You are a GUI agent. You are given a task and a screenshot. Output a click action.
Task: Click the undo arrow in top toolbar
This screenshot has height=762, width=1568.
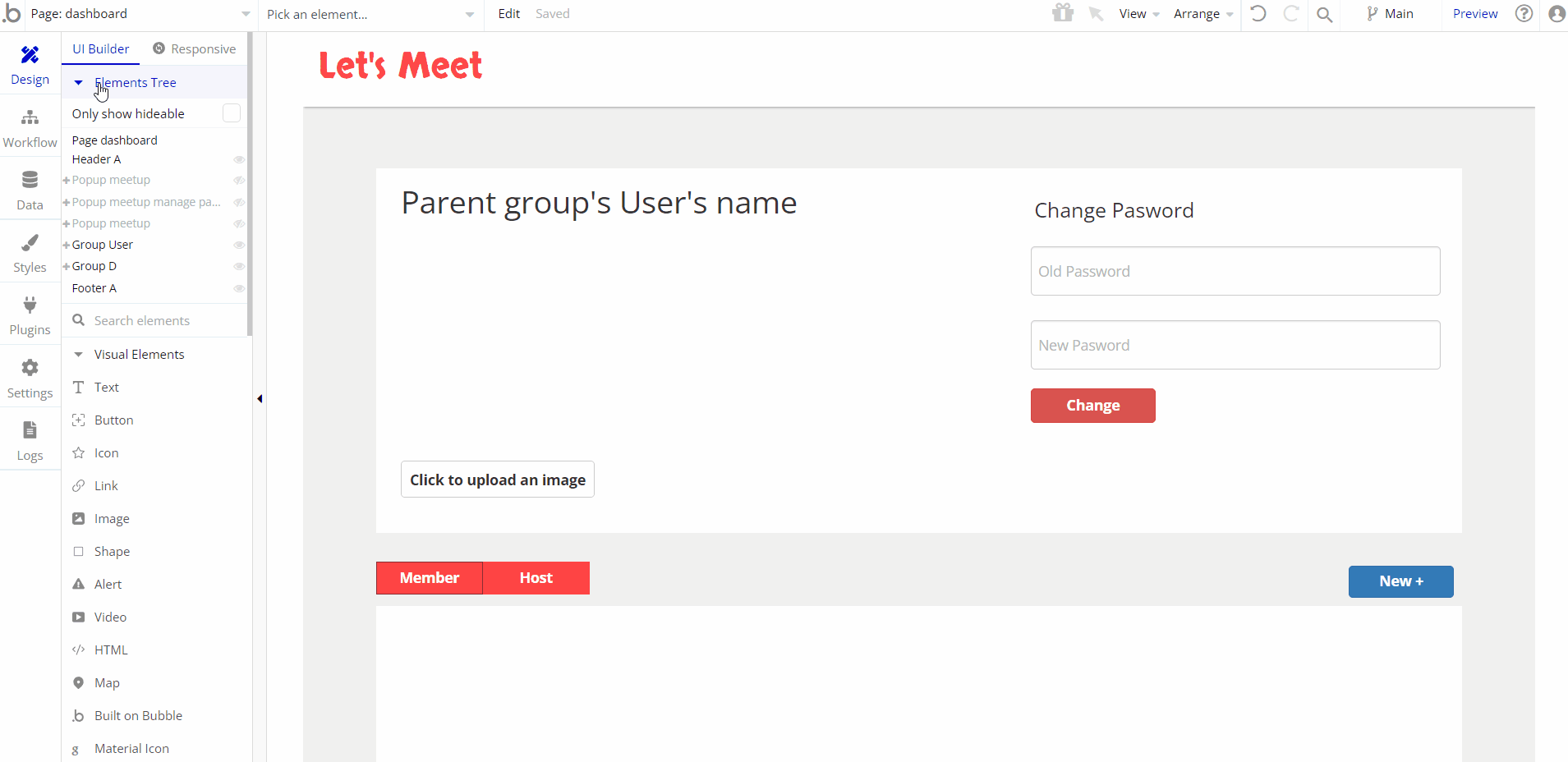1258,14
